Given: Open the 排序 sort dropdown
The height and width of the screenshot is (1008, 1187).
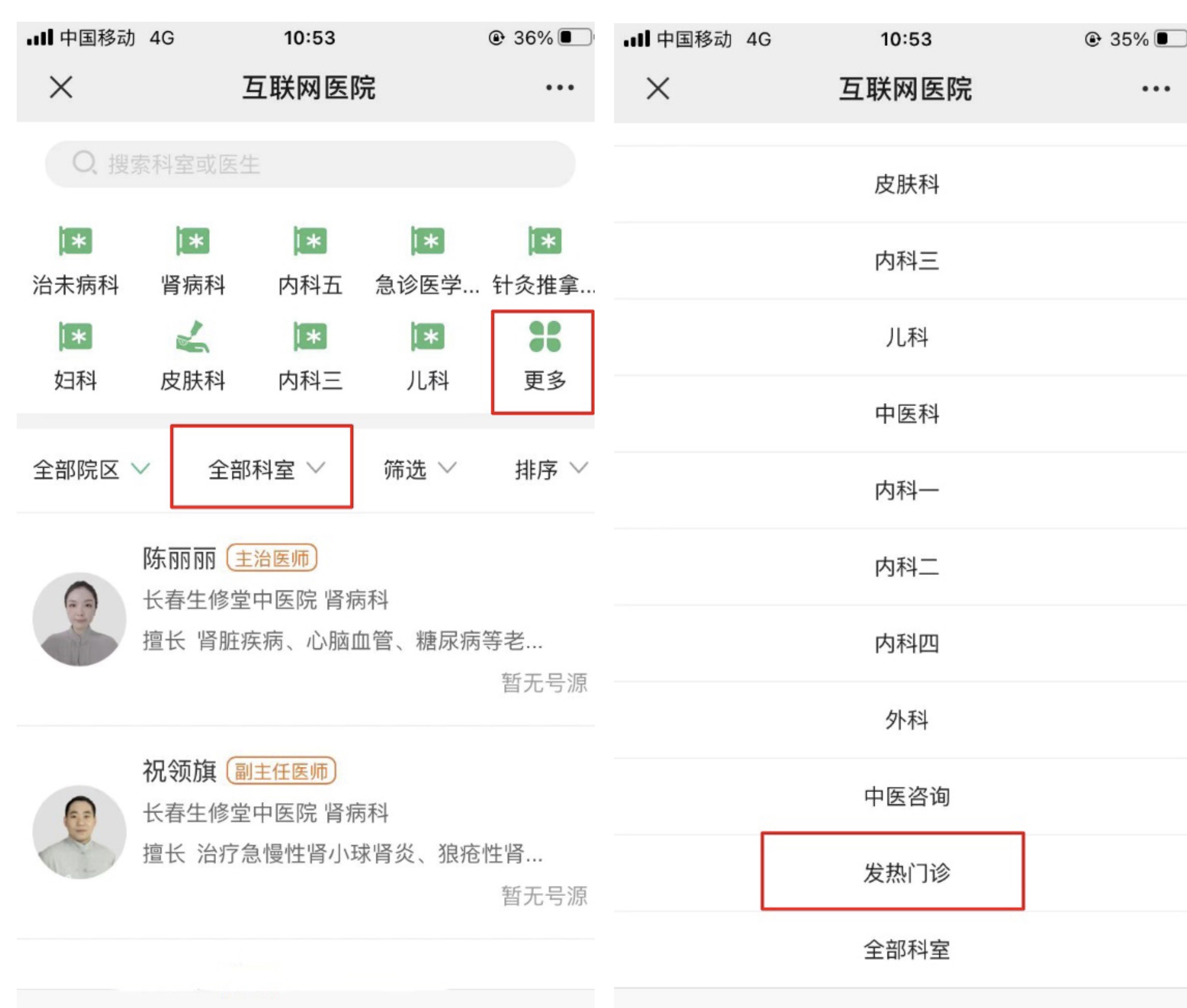Looking at the screenshot, I should pyautogui.click(x=550, y=470).
